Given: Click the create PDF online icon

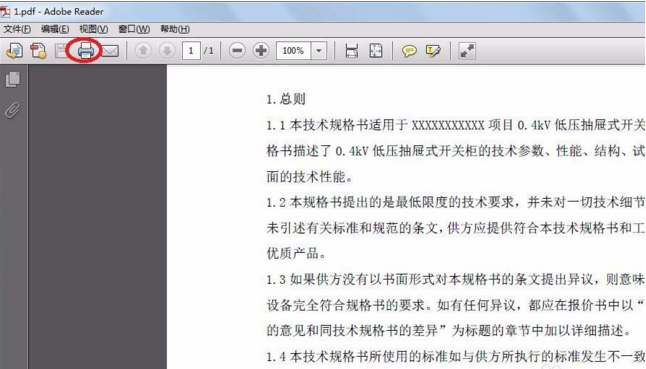Looking at the screenshot, I should pos(14,51).
